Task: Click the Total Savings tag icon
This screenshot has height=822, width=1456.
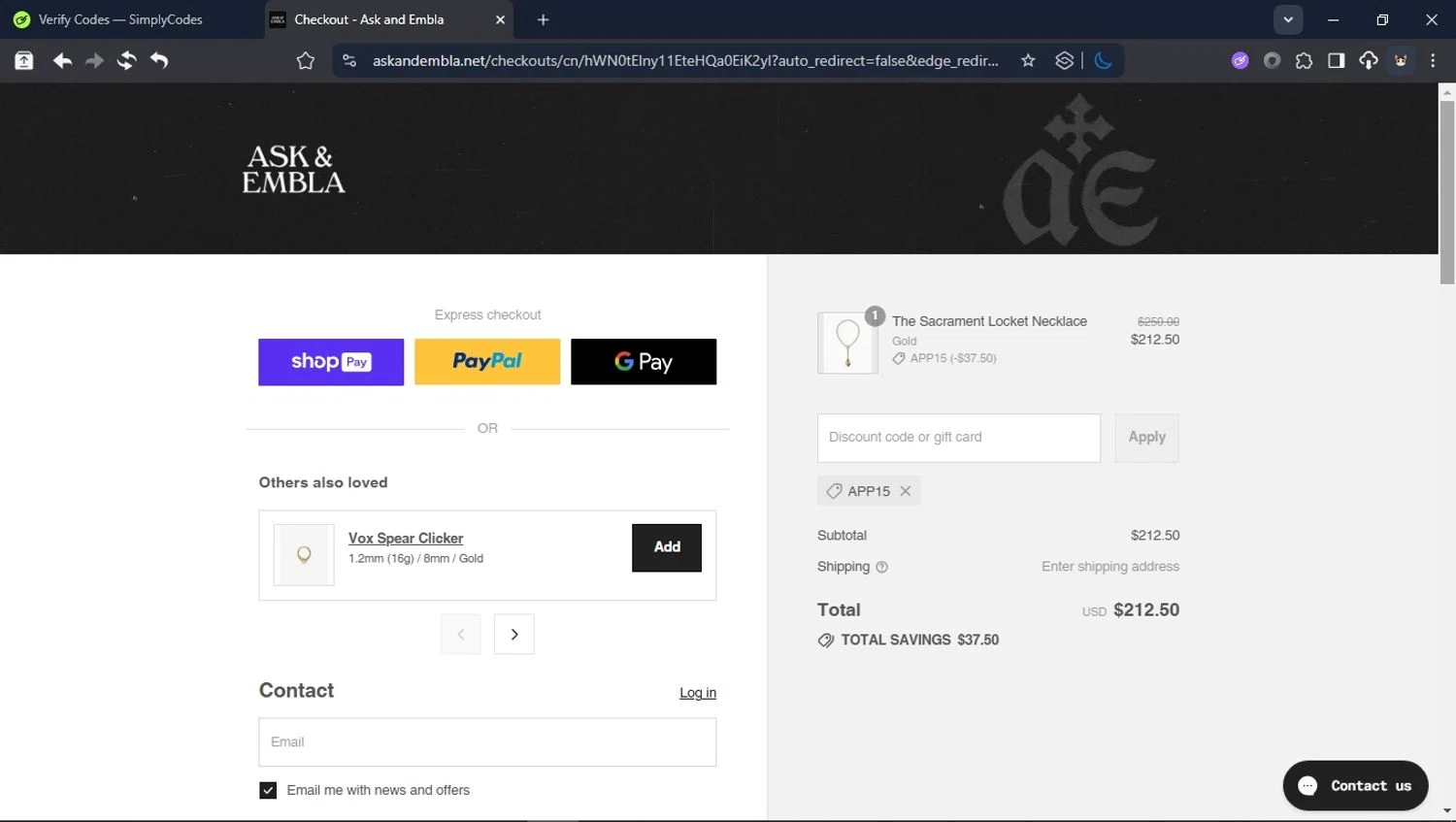Action: 826,641
